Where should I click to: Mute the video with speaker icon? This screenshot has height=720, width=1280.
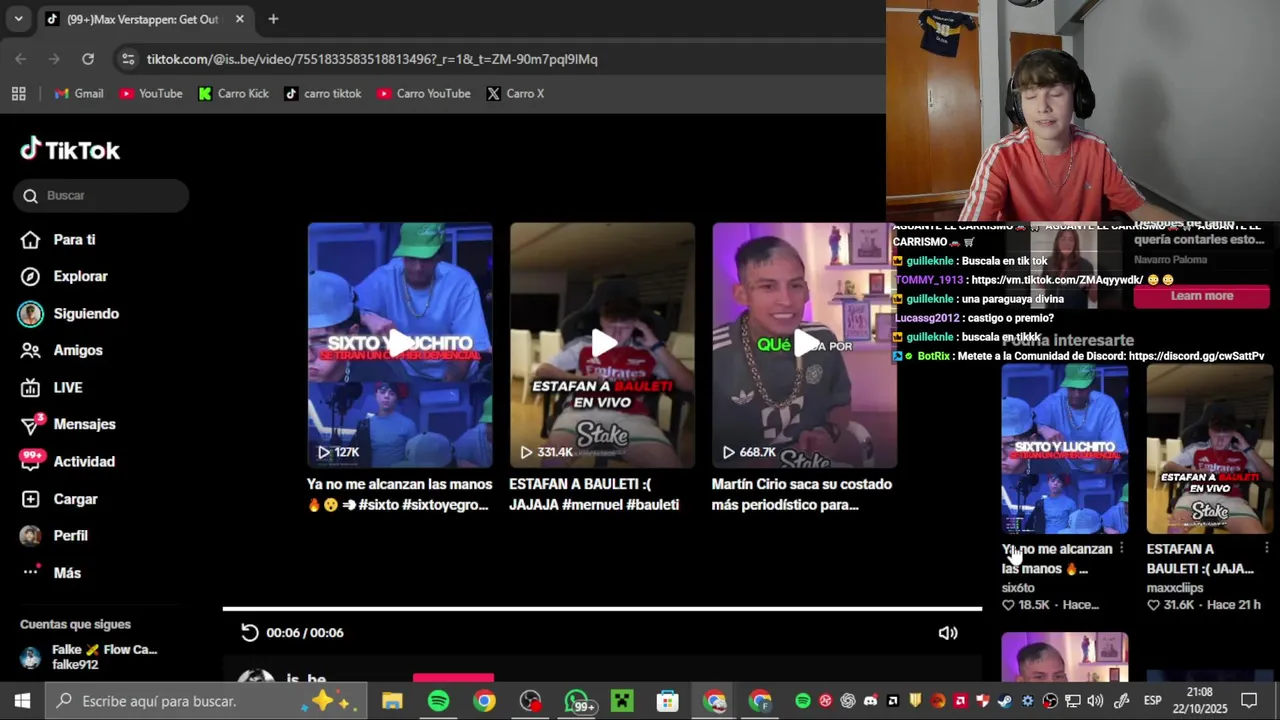(x=948, y=632)
